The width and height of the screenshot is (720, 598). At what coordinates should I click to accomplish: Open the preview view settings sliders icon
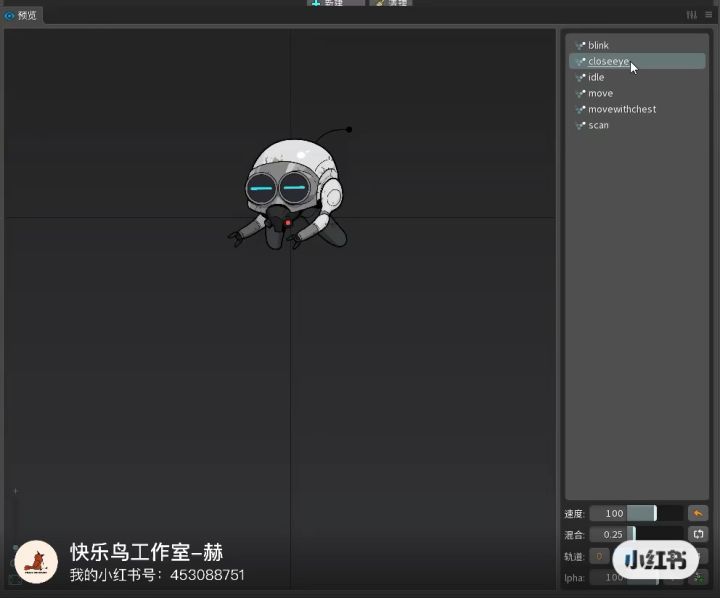[x=692, y=15]
